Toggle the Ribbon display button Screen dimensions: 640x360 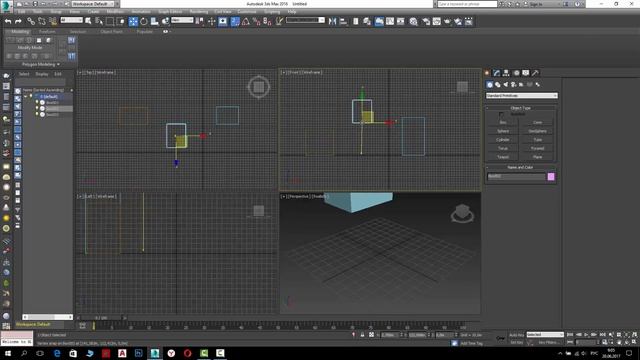(x=379, y=21)
